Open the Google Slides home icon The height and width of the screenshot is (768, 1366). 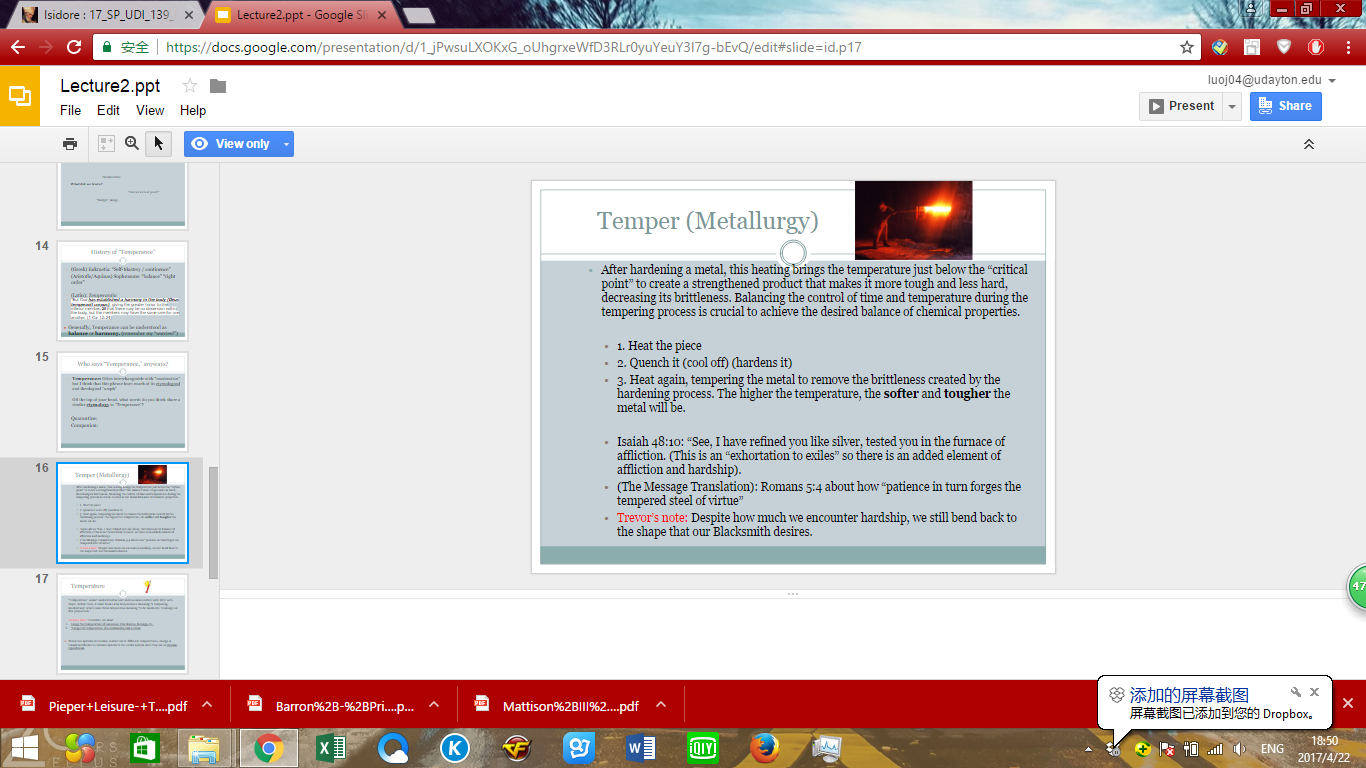pyautogui.click(x=20, y=96)
